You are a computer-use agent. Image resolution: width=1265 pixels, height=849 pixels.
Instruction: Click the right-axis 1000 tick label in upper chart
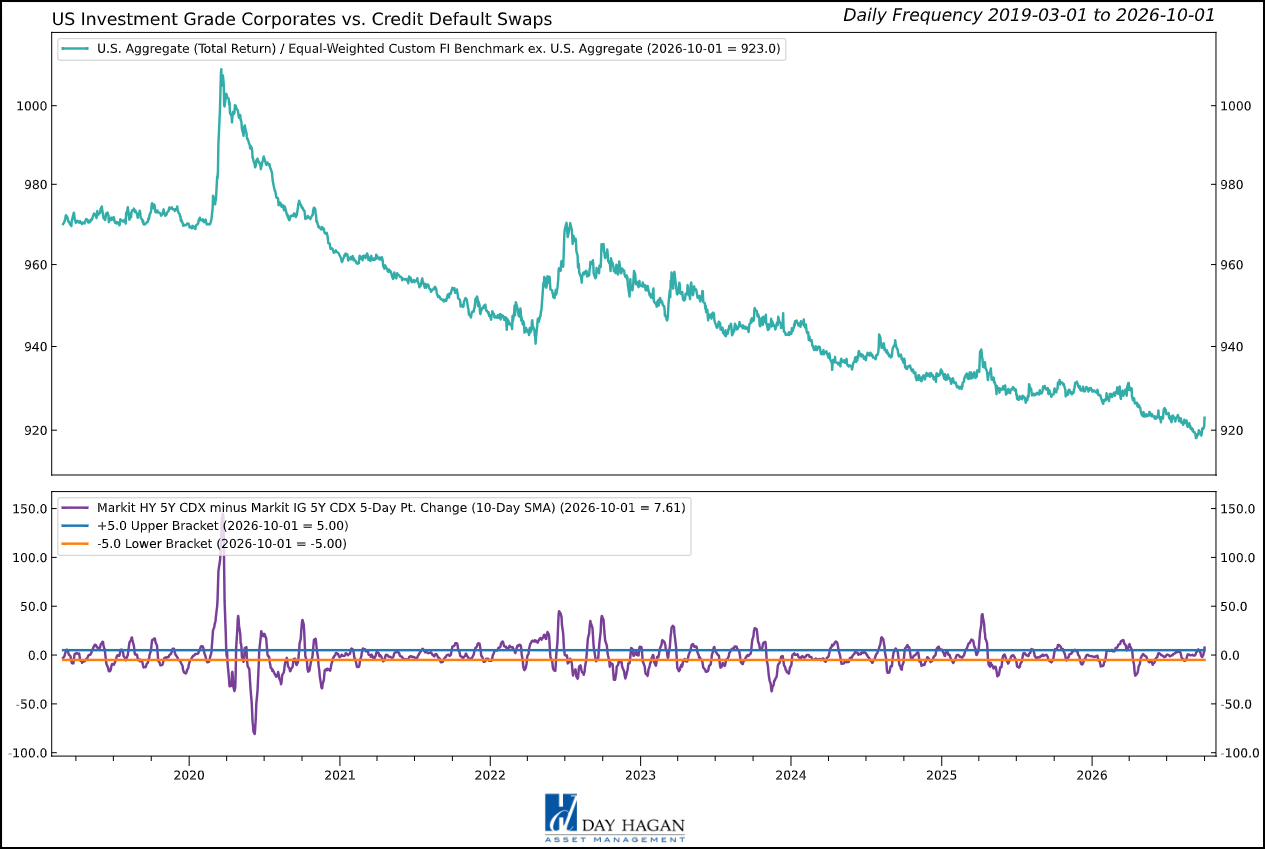[1238, 105]
